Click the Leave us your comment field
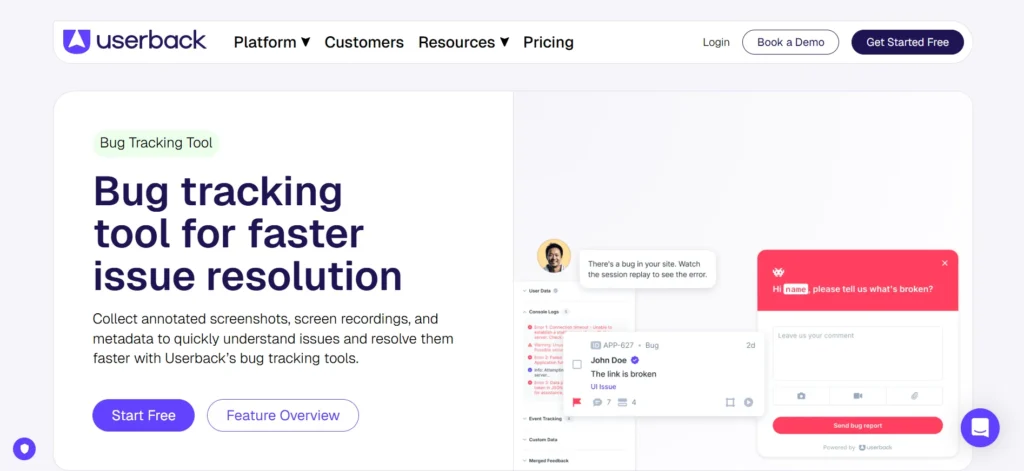This screenshot has height=471, width=1024. [x=857, y=353]
